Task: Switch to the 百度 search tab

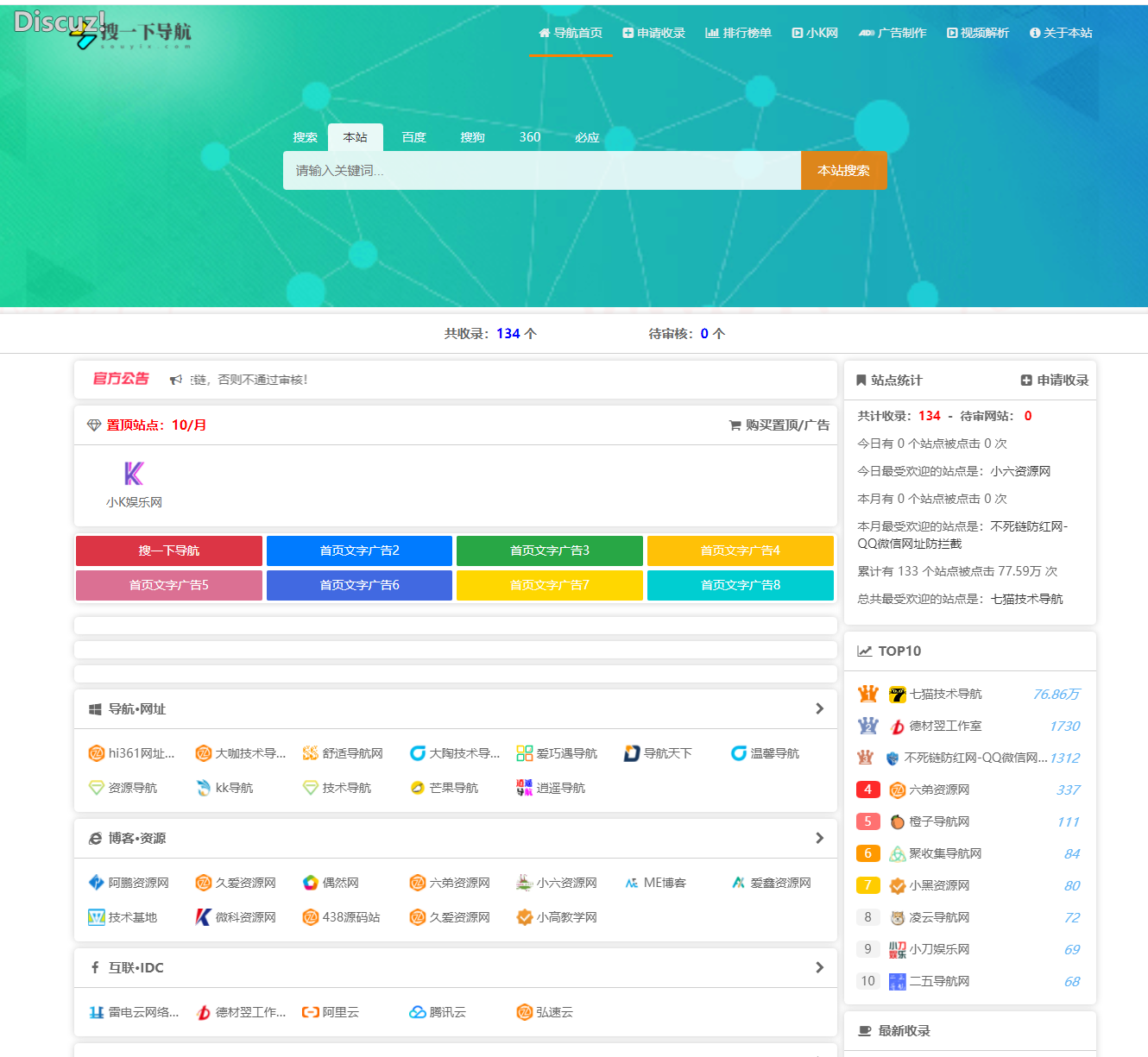Action: click(413, 137)
